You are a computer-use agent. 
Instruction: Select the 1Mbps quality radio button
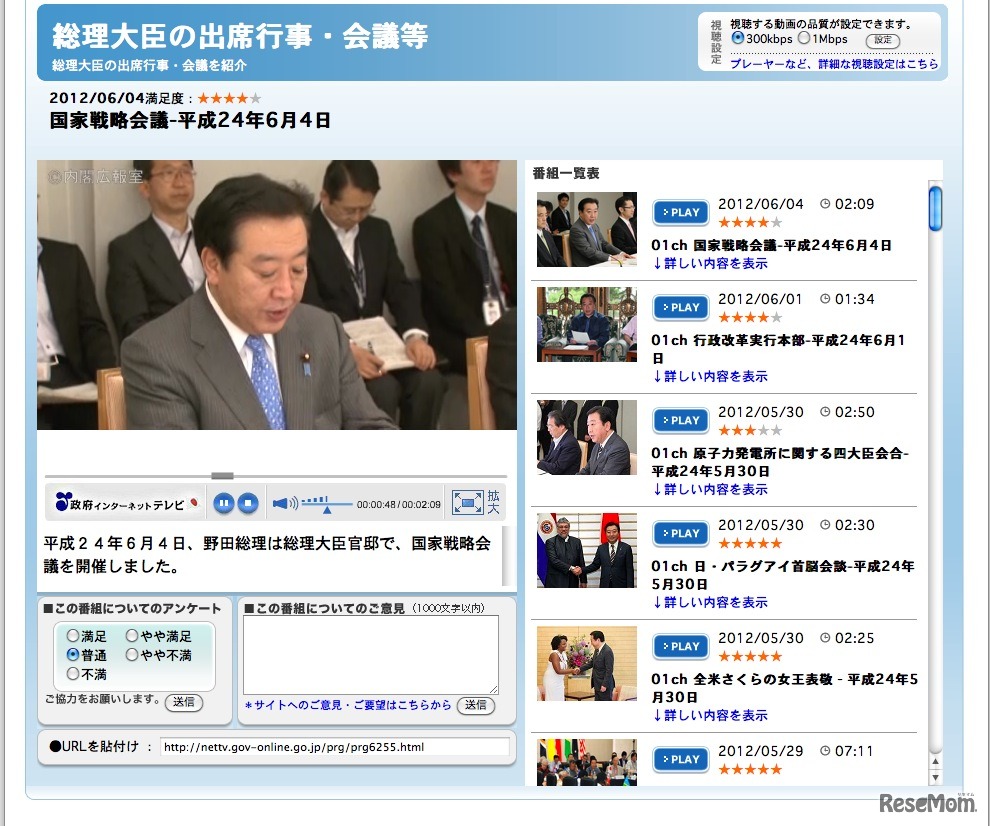point(803,38)
